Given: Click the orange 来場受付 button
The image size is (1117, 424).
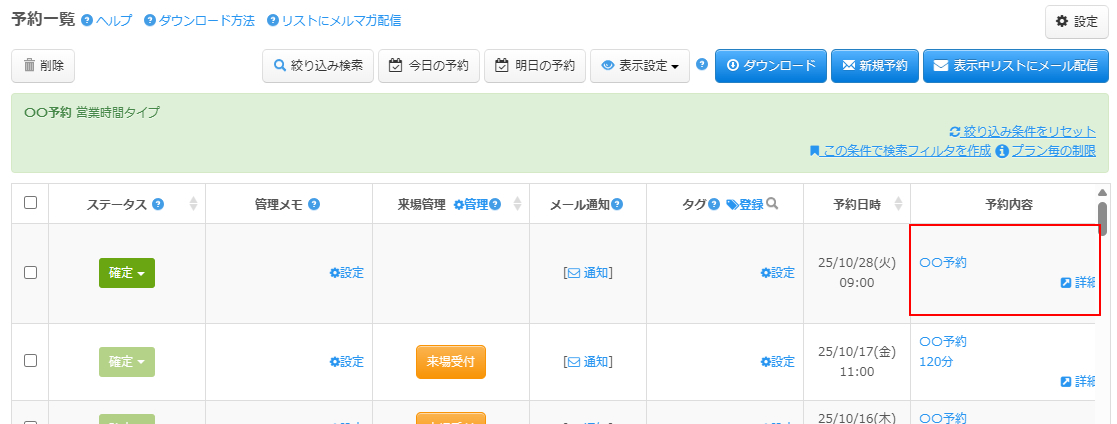Looking at the screenshot, I should (451, 361).
